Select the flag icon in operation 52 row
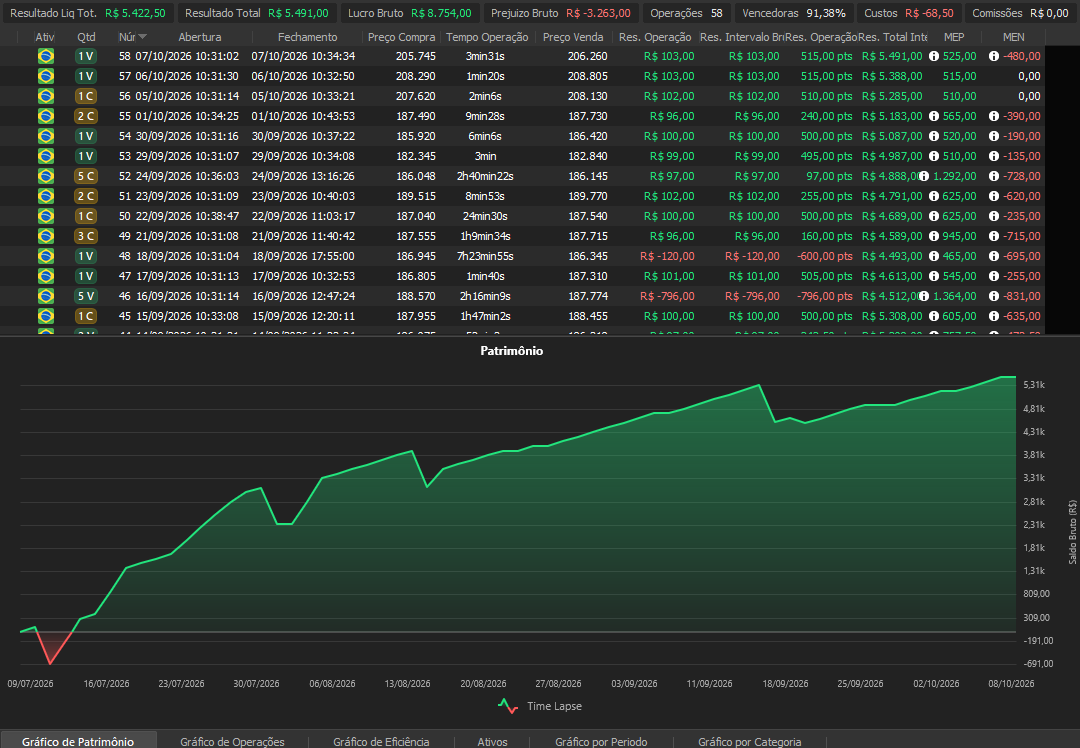 point(45,176)
